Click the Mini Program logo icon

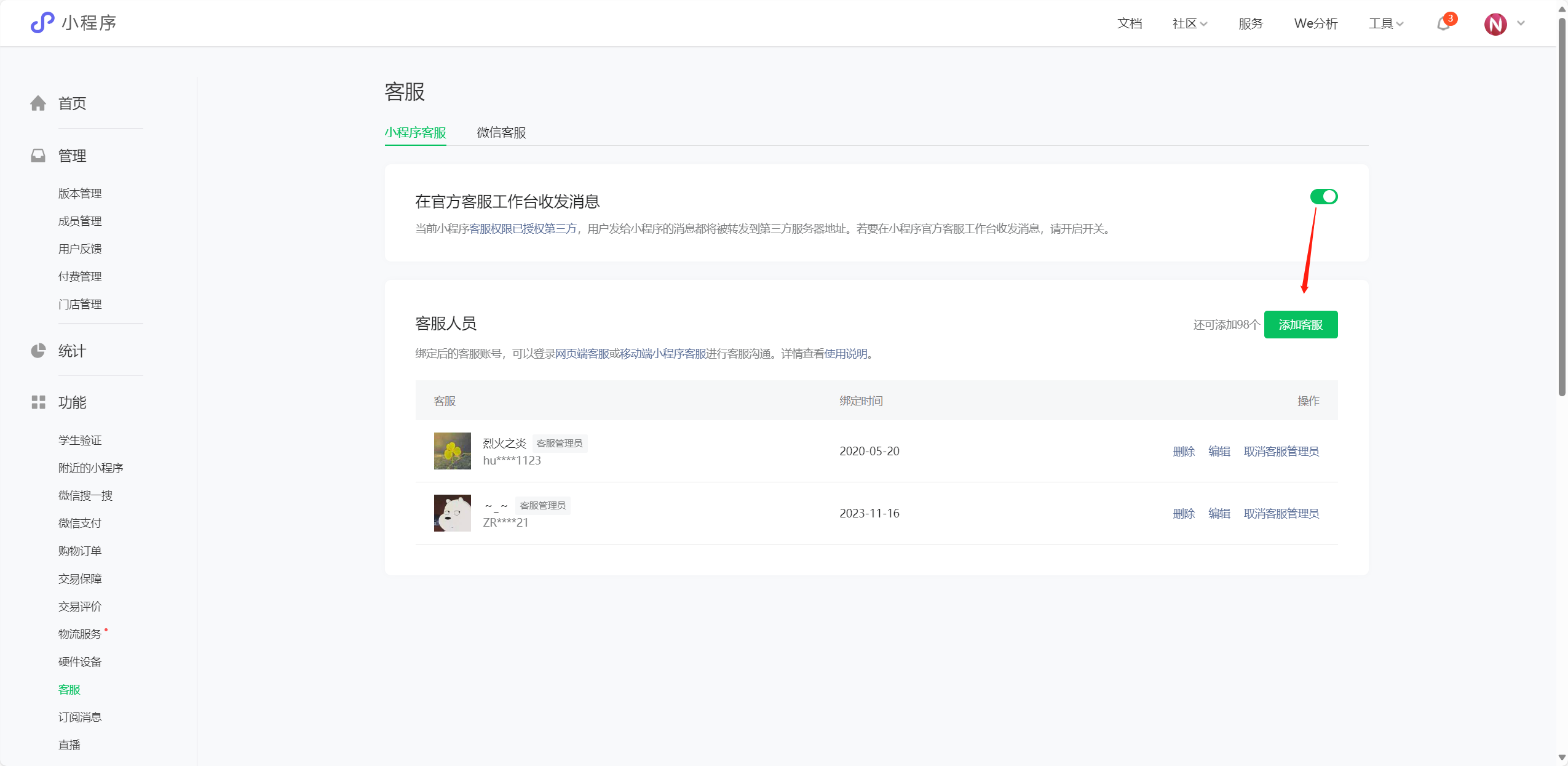(x=42, y=23)
